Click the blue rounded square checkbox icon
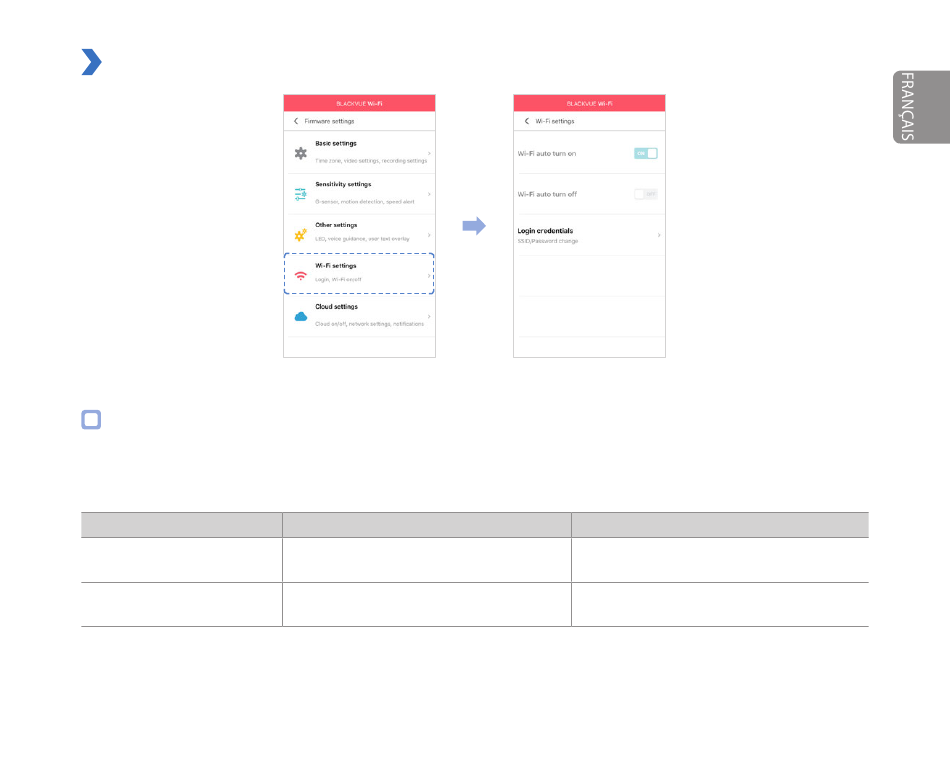Image resolution: width=950 pixels, height=760 pixels. 91,419
